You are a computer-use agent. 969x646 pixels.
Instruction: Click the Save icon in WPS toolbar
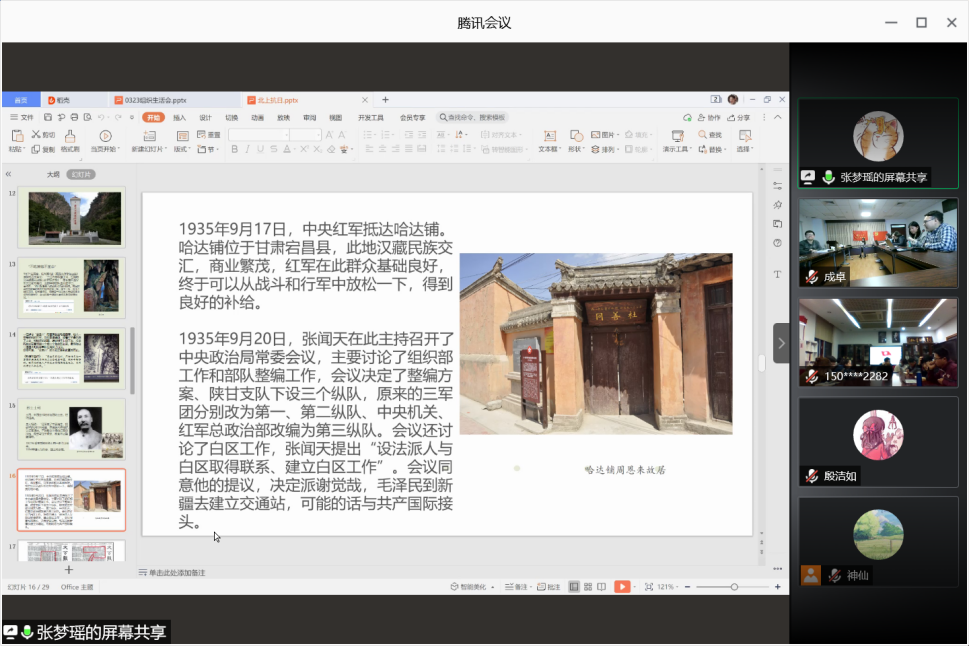(x=48, y=117)
